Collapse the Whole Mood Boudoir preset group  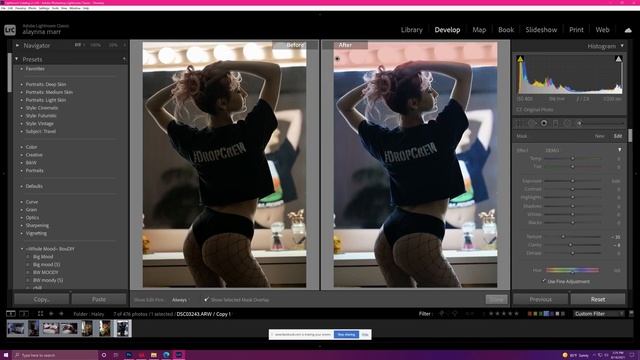pos(22,249)
